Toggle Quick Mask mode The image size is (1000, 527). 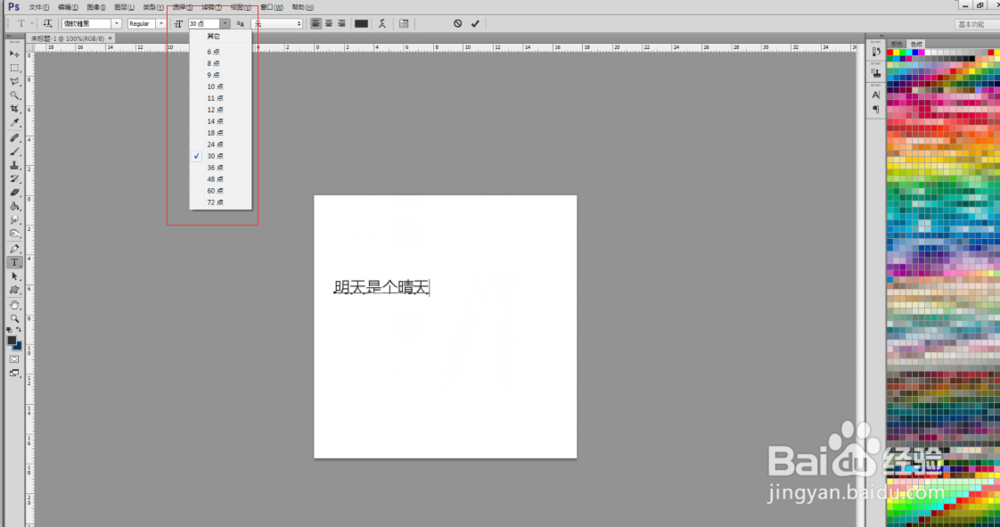coord(15,360)
